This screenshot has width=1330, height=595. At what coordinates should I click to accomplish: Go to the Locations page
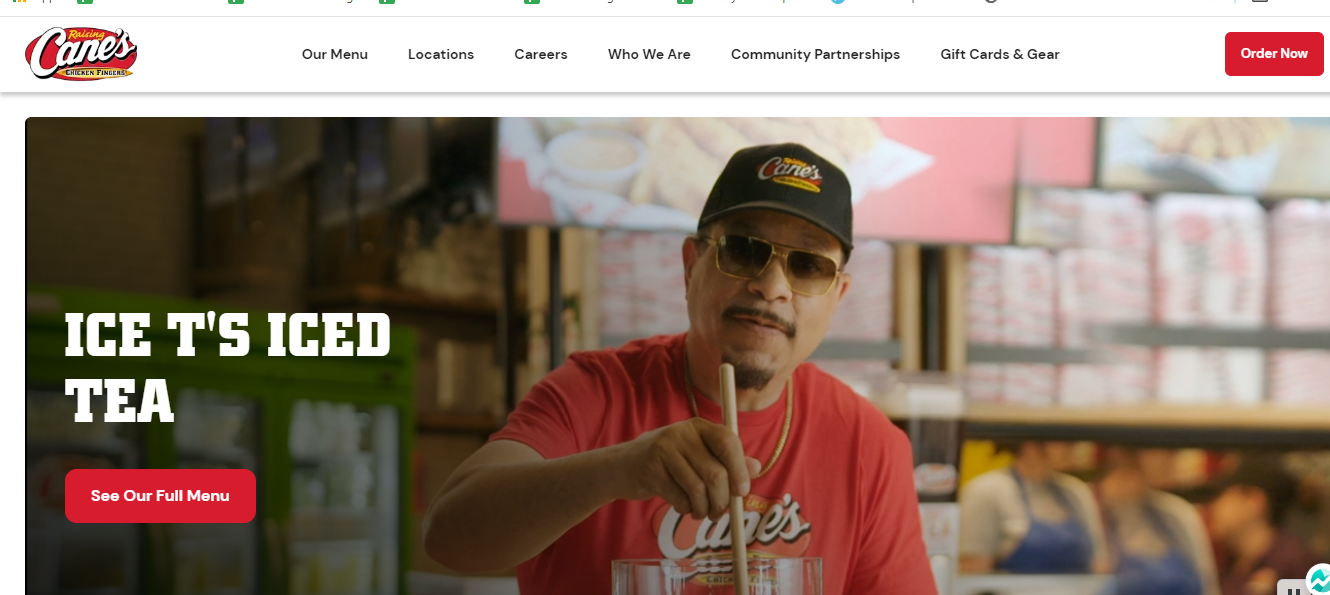pyautogui.click(x=441, y=54)
